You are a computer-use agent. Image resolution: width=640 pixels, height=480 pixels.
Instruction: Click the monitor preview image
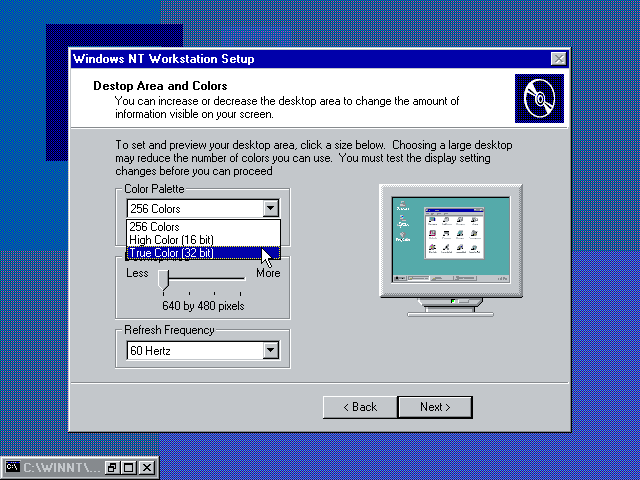point(451,250)
